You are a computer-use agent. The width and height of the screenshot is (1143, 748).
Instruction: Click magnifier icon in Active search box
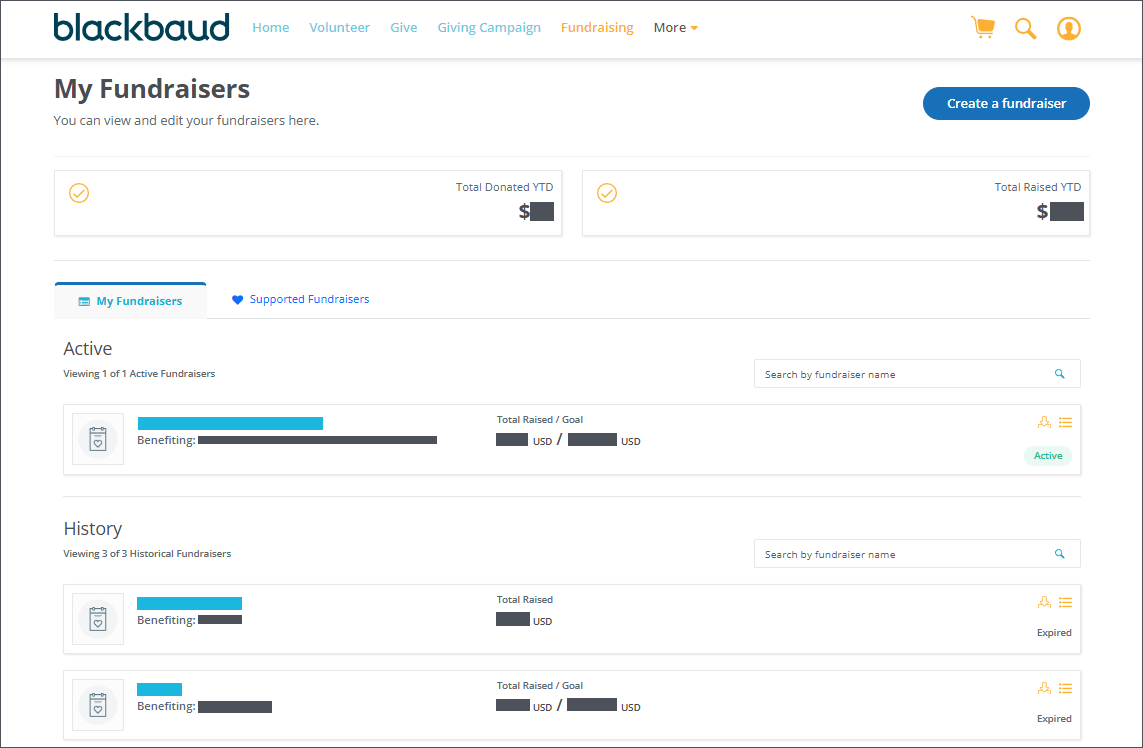[1060, 374]
